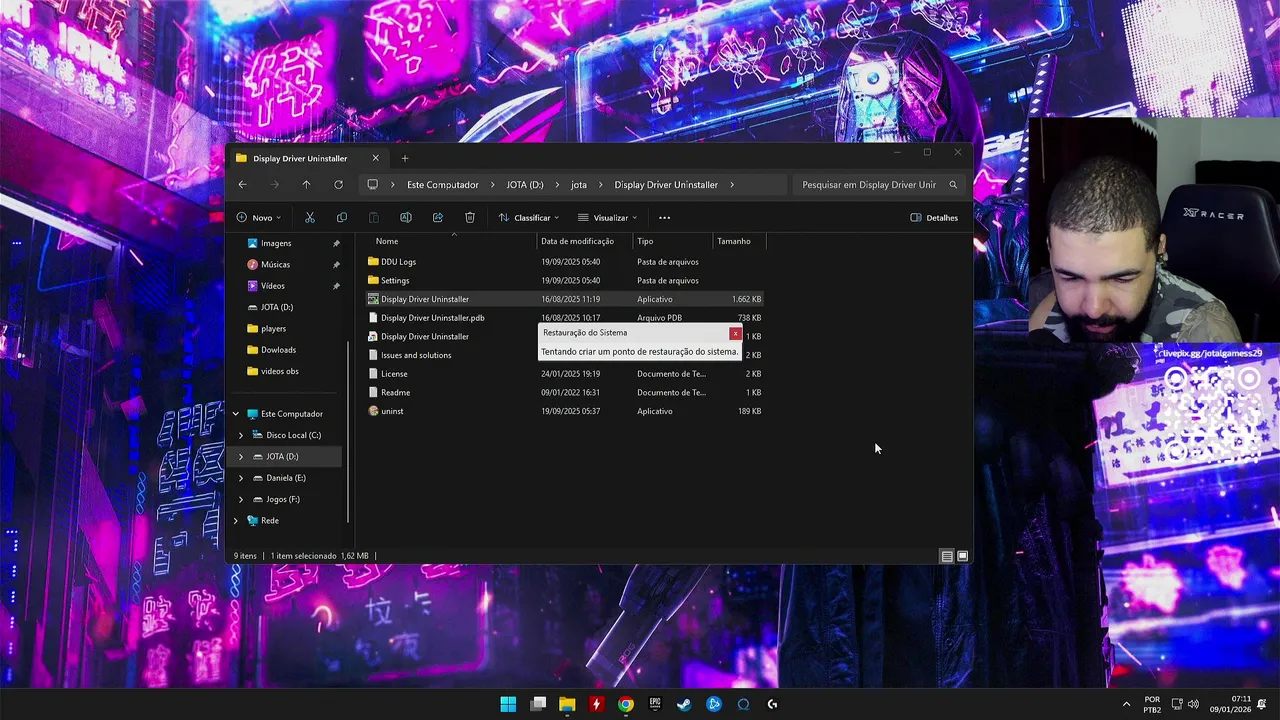Screen dimensions: 1280x720
Task: Click the Rename icon in toolbar
Action: pyautogui.click(x=406, y=218)
